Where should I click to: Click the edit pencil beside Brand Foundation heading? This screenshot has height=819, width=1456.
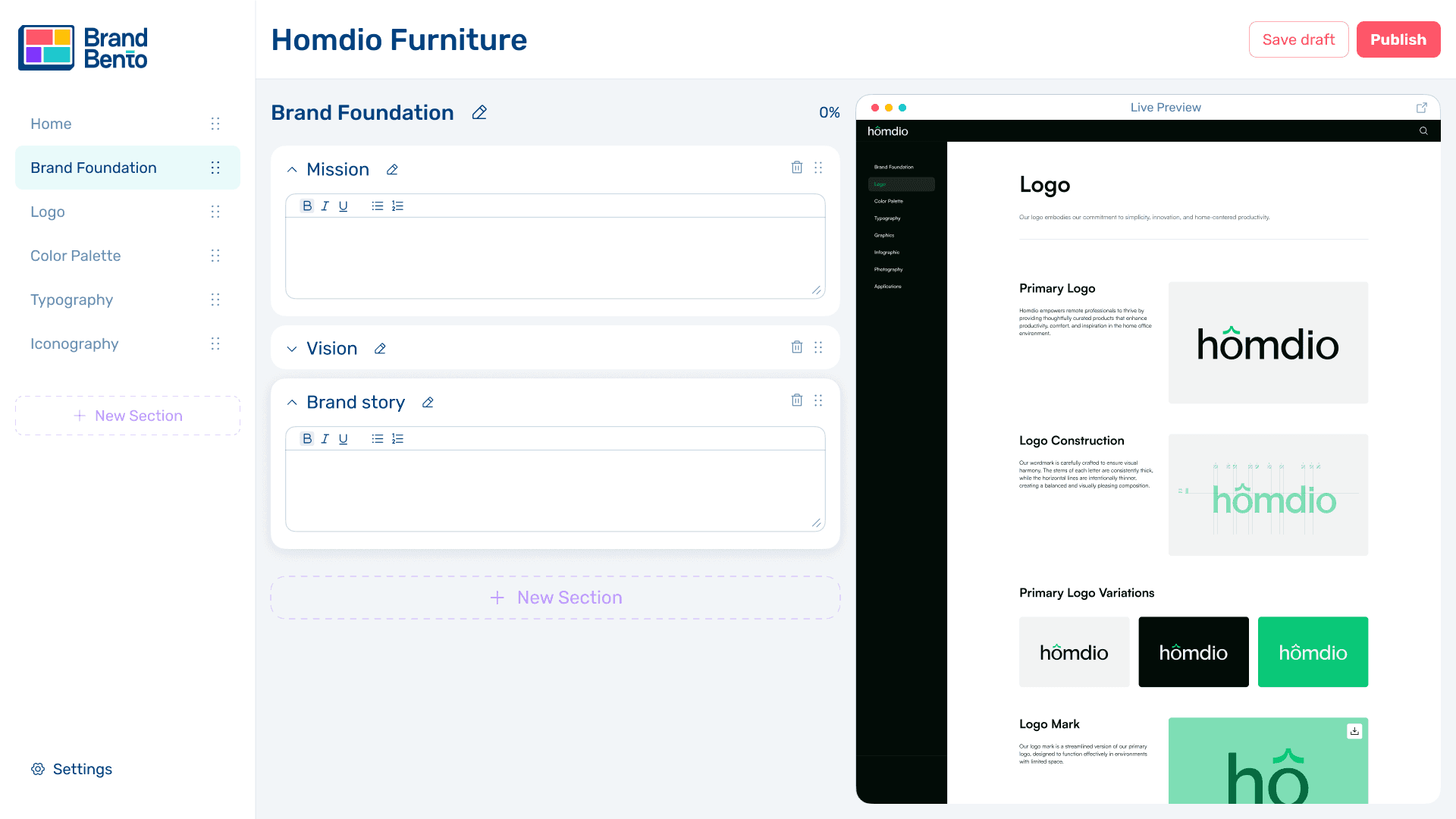pos(479,113)
